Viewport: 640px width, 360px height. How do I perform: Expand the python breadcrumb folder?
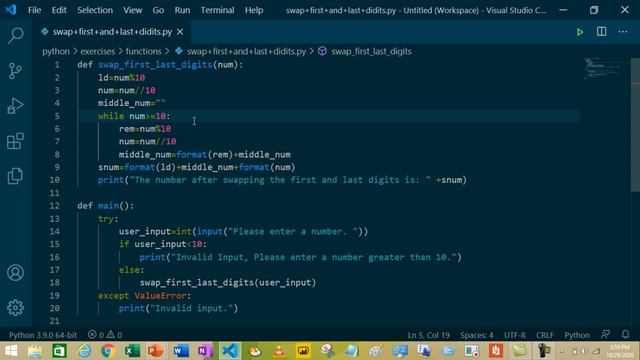click(x=56, y=51)
